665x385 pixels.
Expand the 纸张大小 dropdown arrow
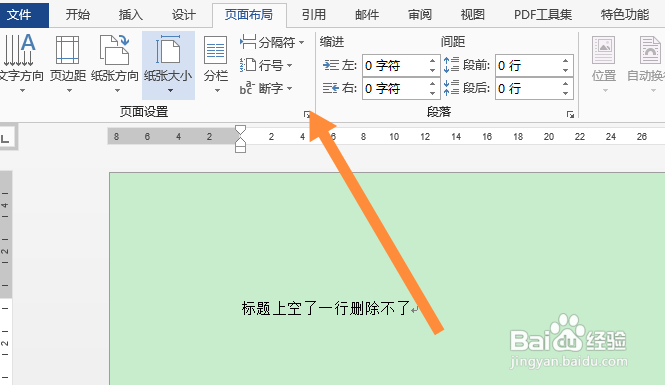pyautogui.click(x=170, y=91)
